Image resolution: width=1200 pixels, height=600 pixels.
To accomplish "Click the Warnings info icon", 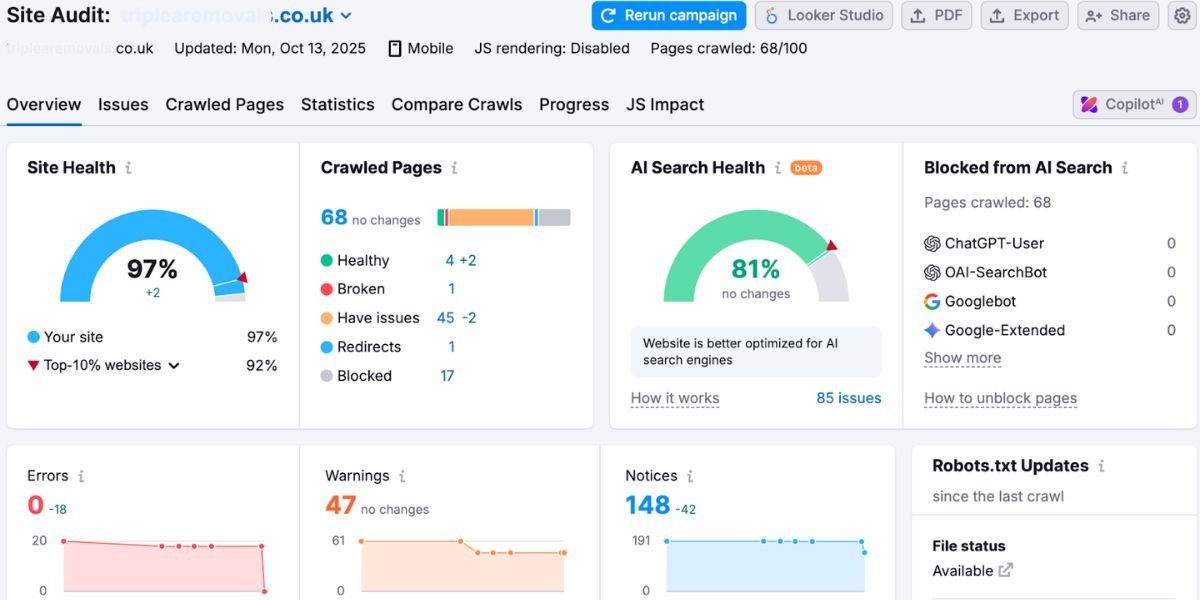I will [x=402, y=476].
